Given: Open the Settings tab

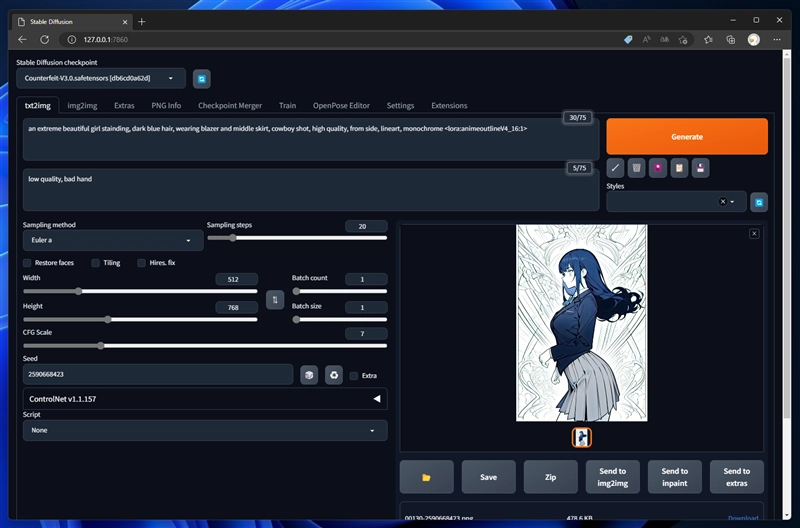Looking at the screenshot, I should point(400,106).
